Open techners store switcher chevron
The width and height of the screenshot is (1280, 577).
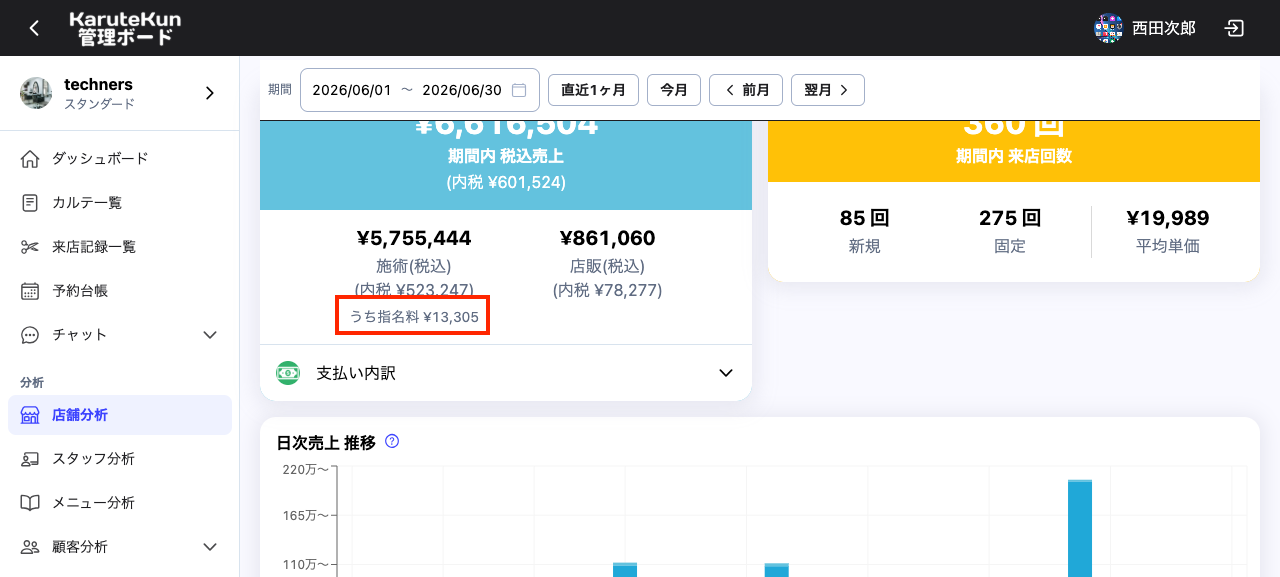point(210,93)
